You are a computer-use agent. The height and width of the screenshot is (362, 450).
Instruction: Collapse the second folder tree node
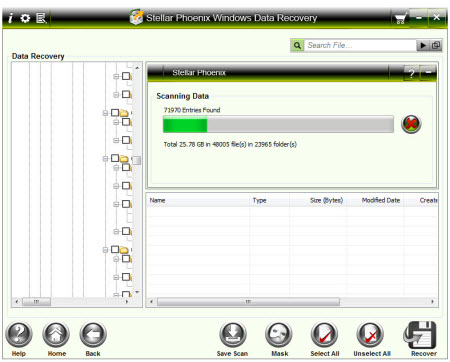(x=105, y=158)
